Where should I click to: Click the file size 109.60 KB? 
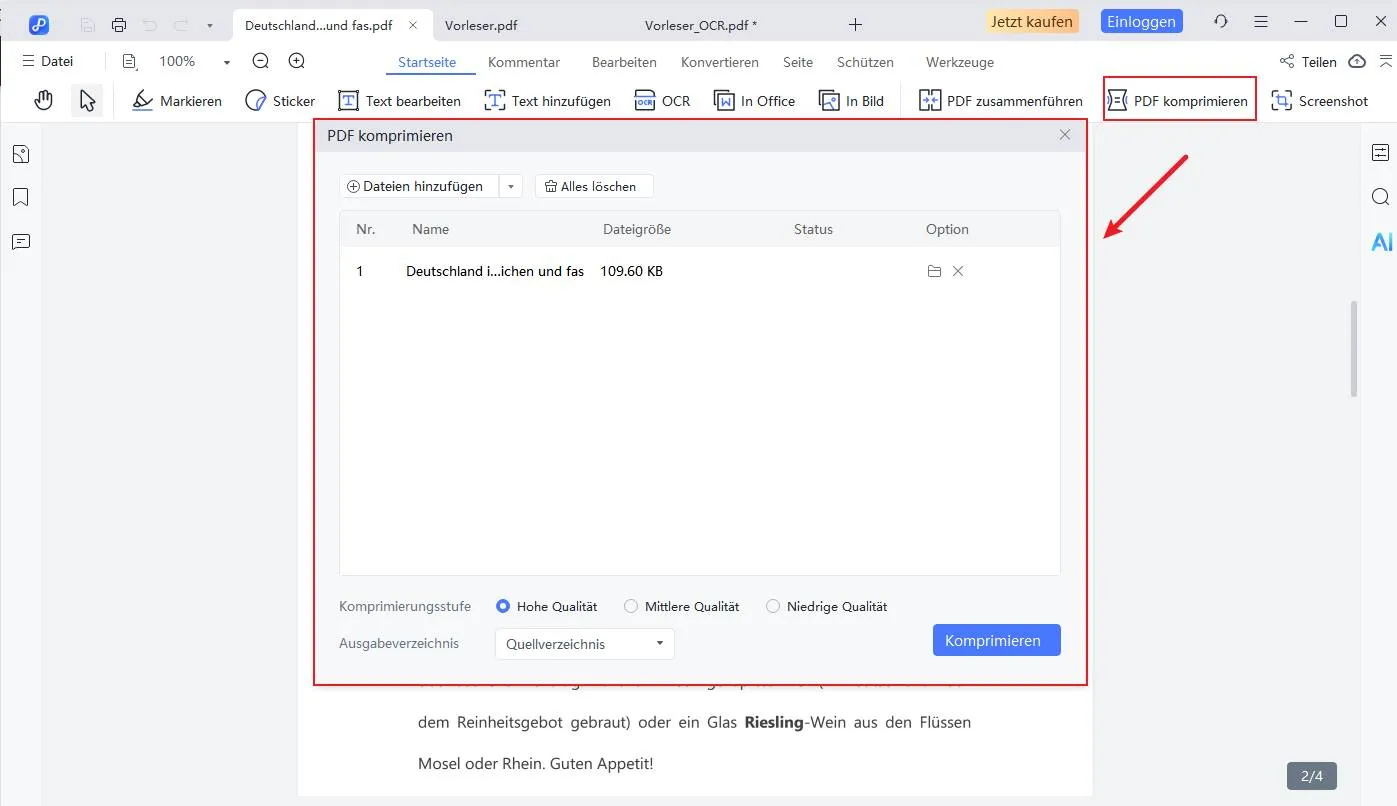(631, 271)
